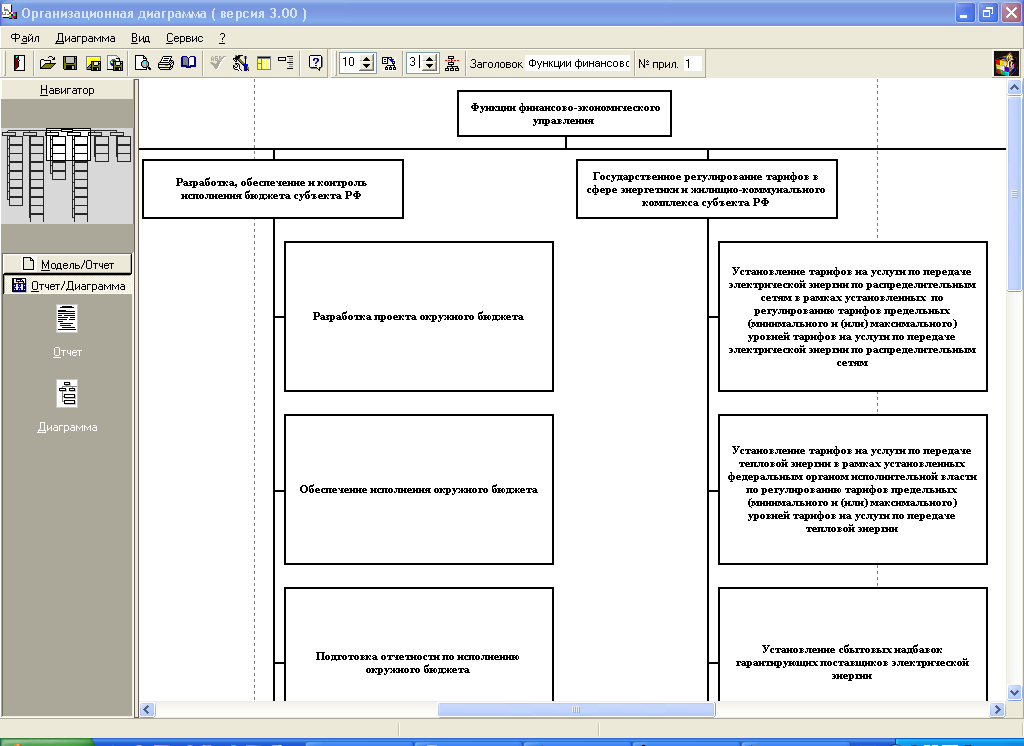The image size is (1024, 746).
Task: Click the exit door icon
Action: point(20,63)
